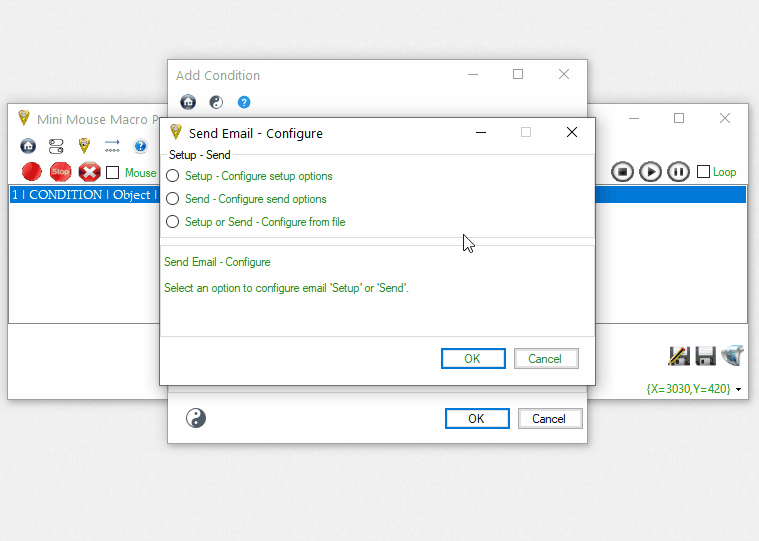Cancel the Send Email Configure dialog

(x=545, y=358)
